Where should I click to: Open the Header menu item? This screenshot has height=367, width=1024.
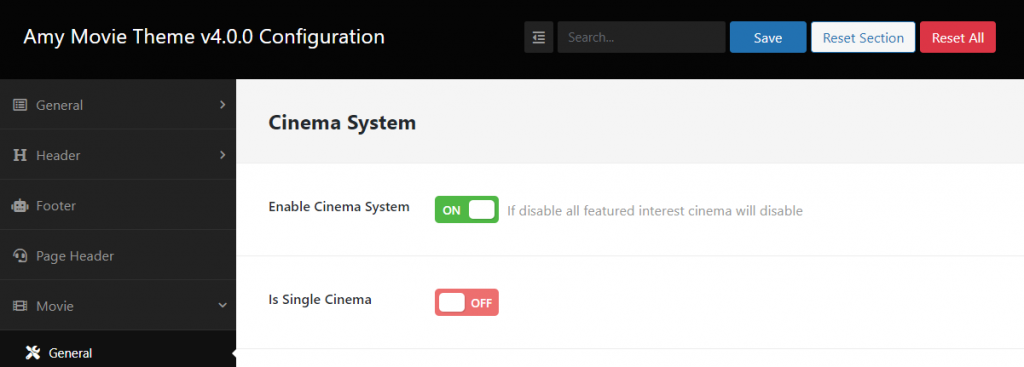point(118,155)
